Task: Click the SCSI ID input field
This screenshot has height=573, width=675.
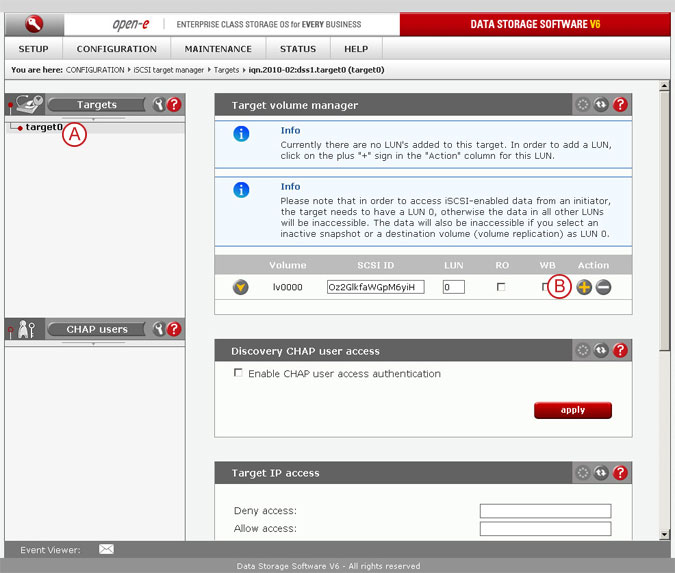Action: (x=375, y=287)
